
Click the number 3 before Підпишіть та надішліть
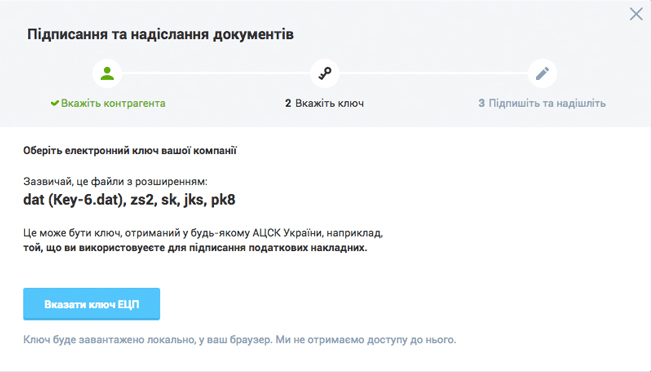coord(481,103)
